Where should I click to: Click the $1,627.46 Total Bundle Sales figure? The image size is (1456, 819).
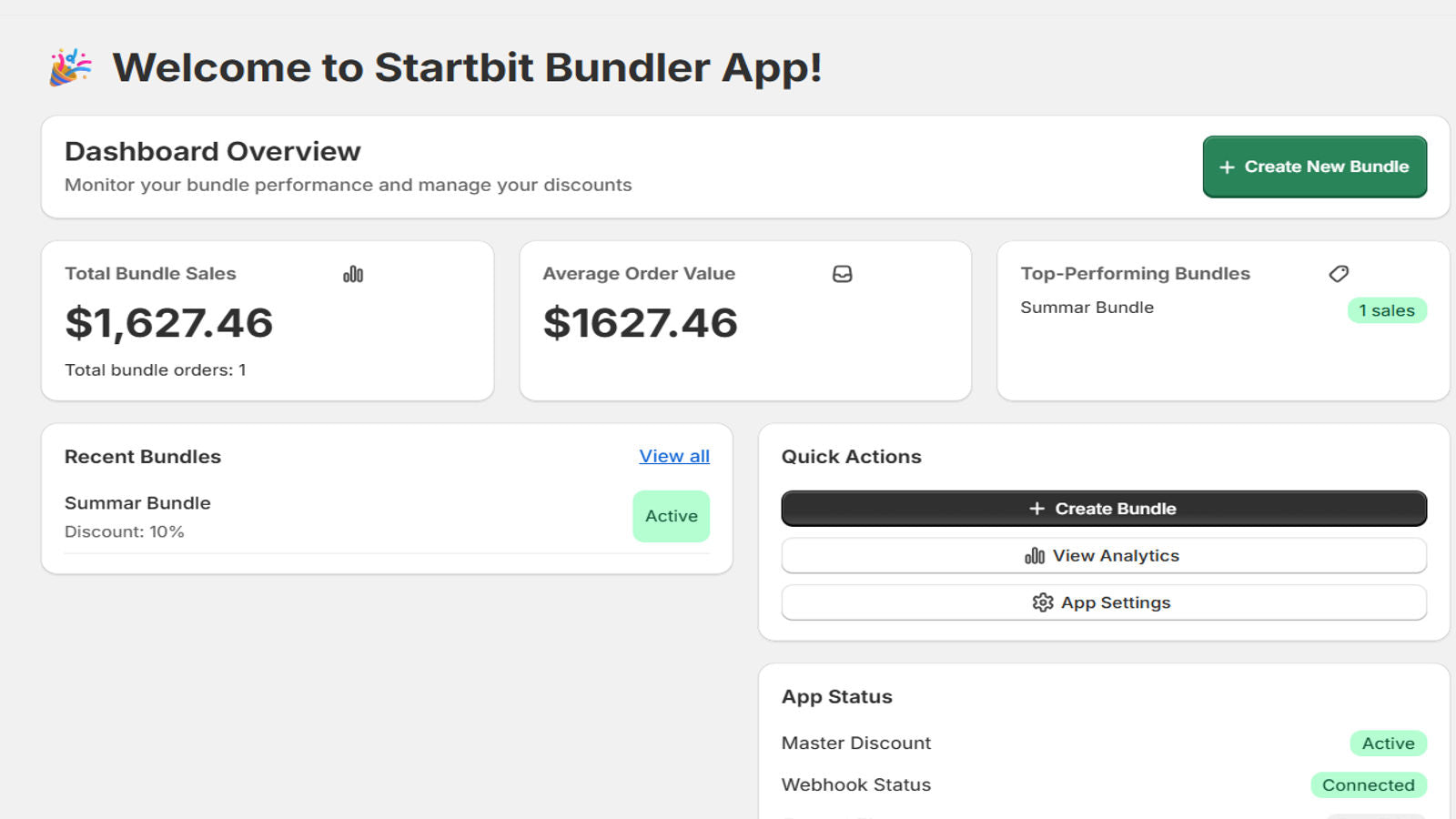(x=169, y=323)
